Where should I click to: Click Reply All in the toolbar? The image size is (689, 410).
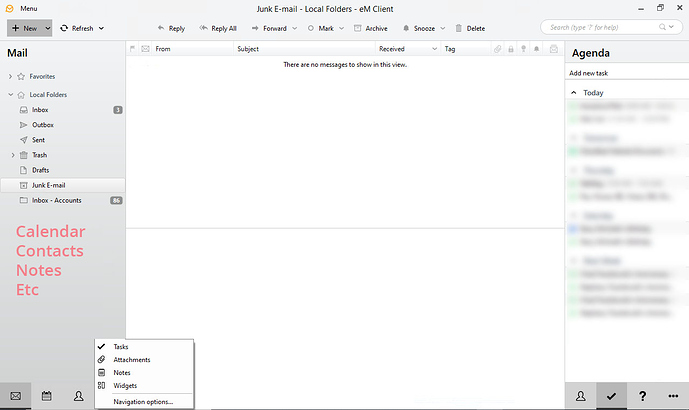[x=218, y=28]
